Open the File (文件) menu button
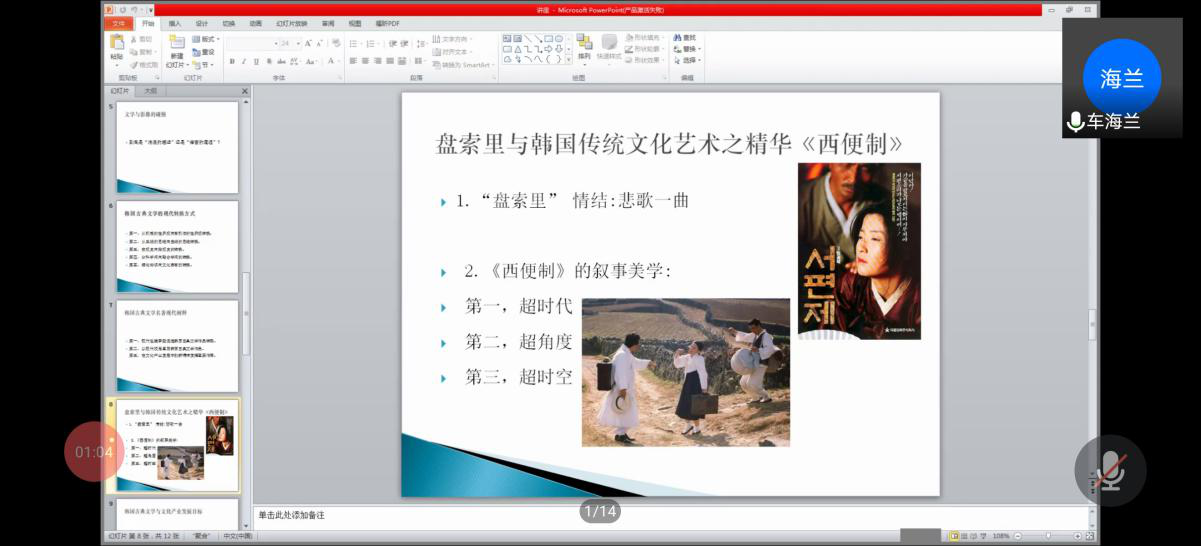Screen dimensions: 1201x546 click(119, 23)
